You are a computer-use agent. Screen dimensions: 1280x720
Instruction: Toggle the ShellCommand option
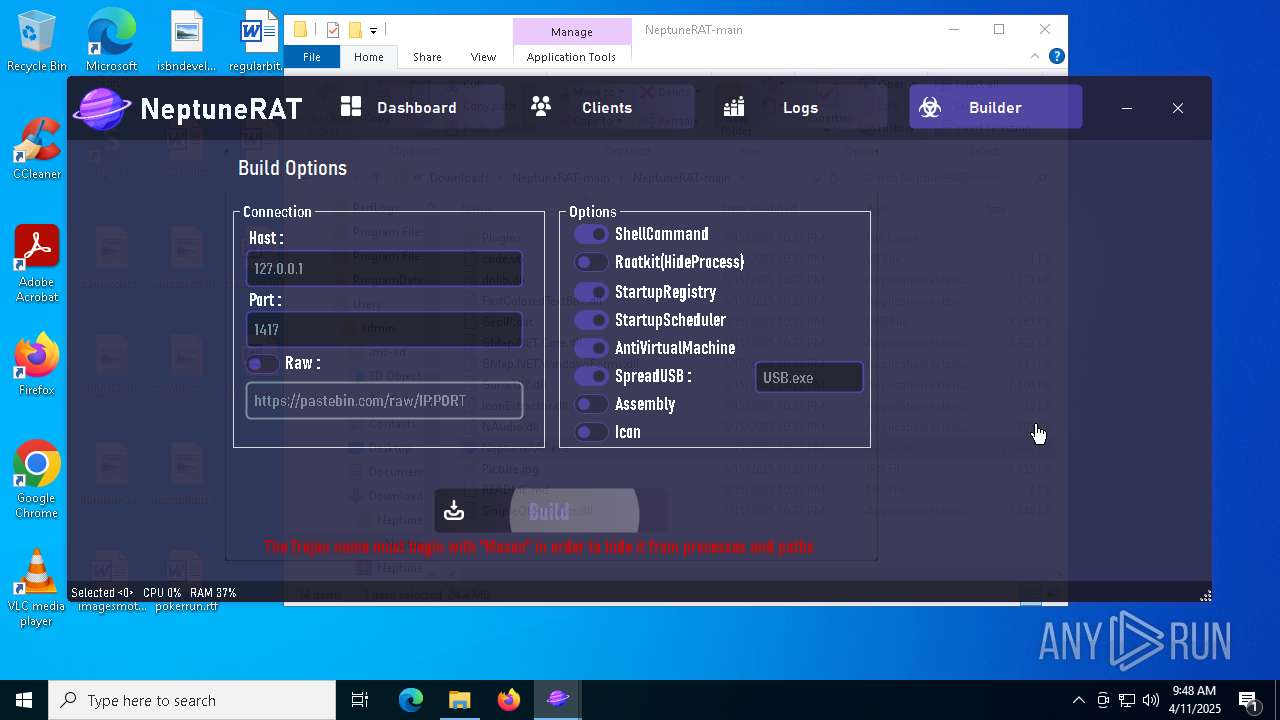click(591, 234)
